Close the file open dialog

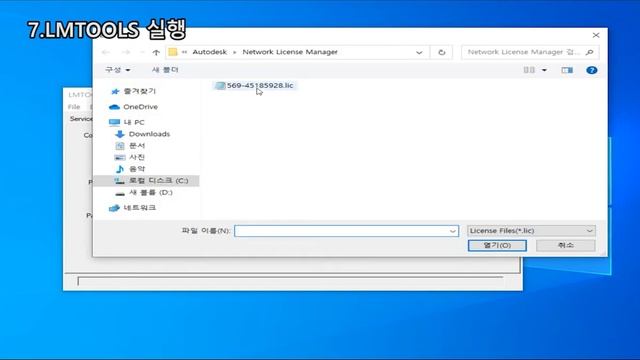point(596,35)
